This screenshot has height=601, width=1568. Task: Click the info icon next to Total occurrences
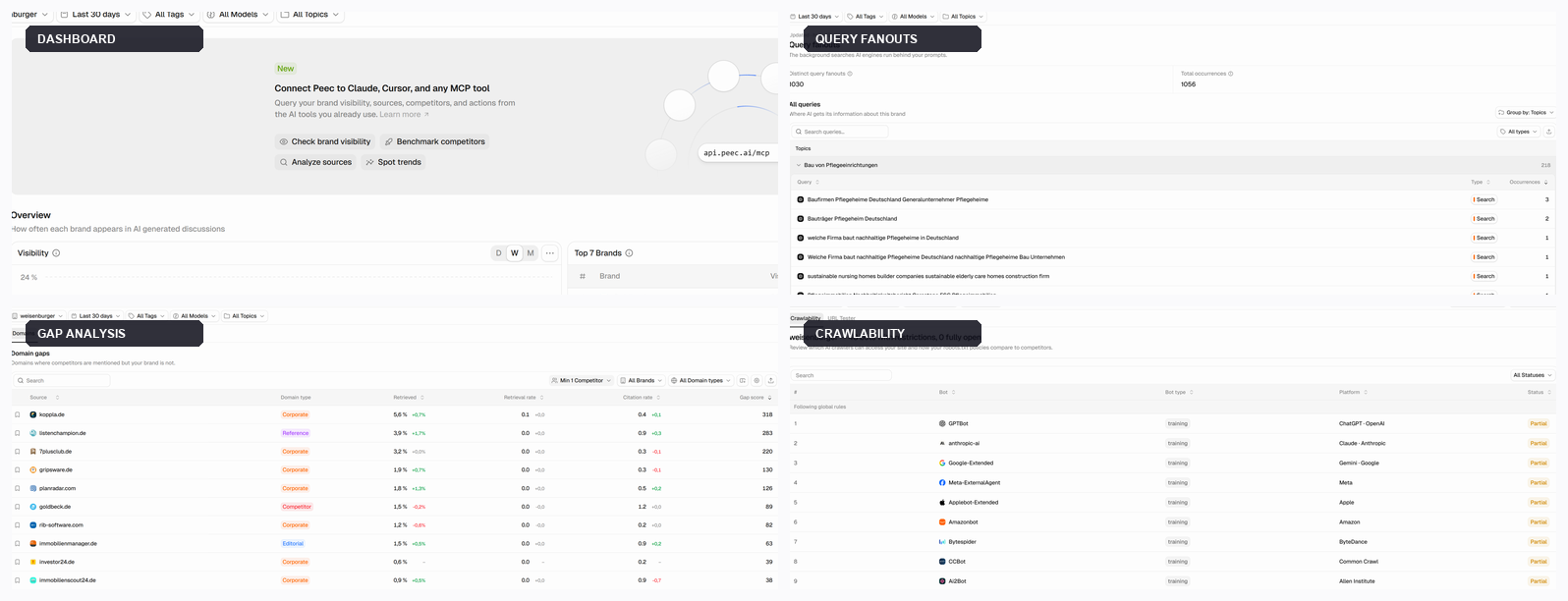point(1230,74)
